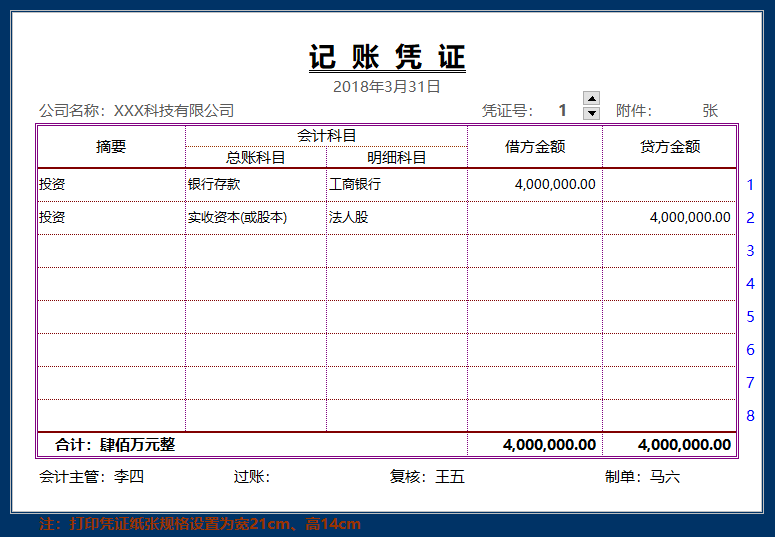
Task: Click the 过账 posting field
Action: pyautogui.click(x=252, y=477)
